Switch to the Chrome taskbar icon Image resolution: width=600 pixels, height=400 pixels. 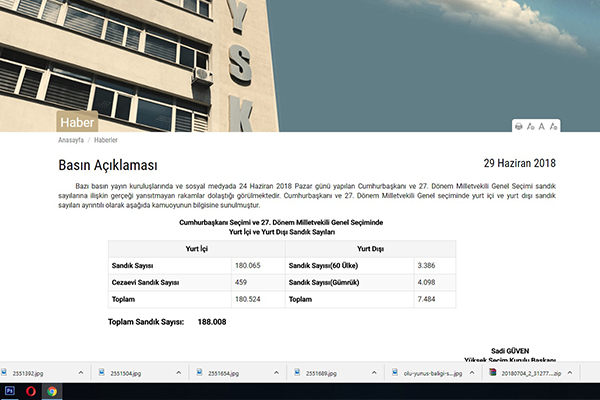click(52, 391)
